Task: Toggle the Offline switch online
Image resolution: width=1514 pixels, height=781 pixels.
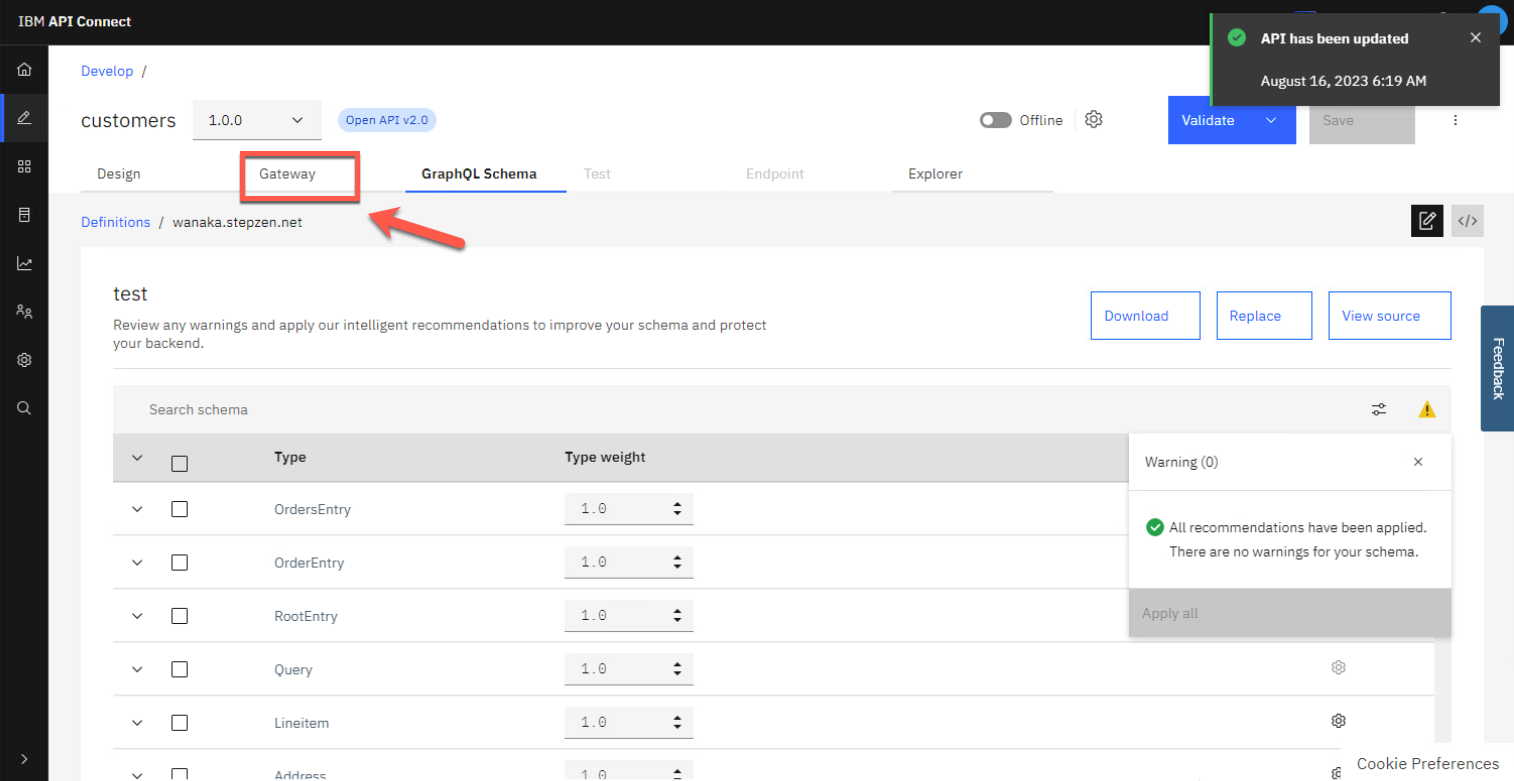Action: (995, 120)
